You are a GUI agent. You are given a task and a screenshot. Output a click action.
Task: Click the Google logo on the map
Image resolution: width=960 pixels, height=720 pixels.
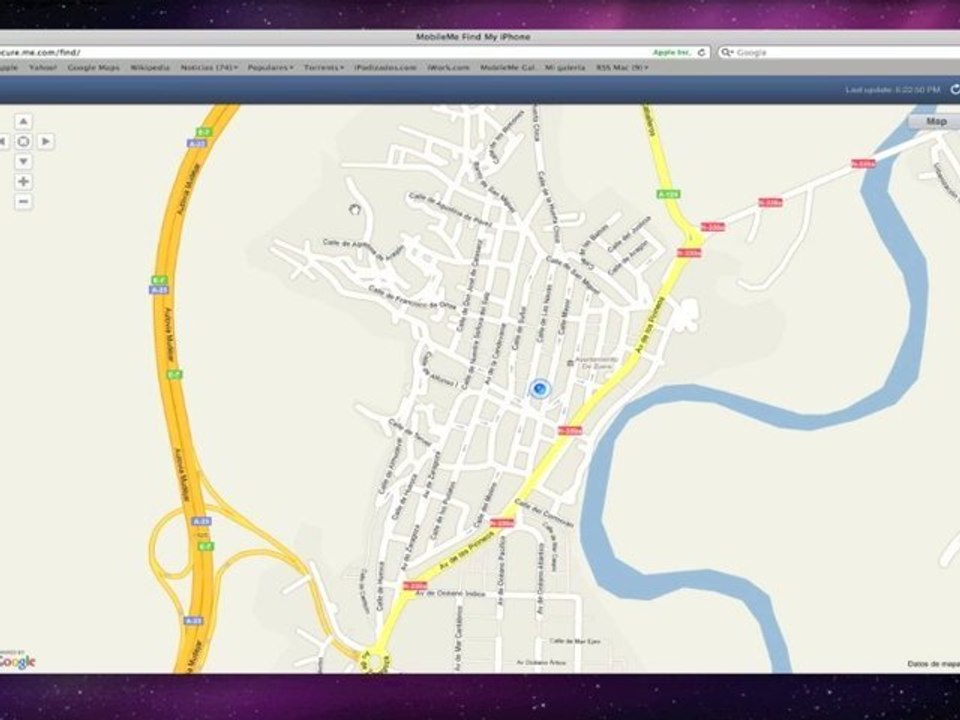tap(17, 661)
